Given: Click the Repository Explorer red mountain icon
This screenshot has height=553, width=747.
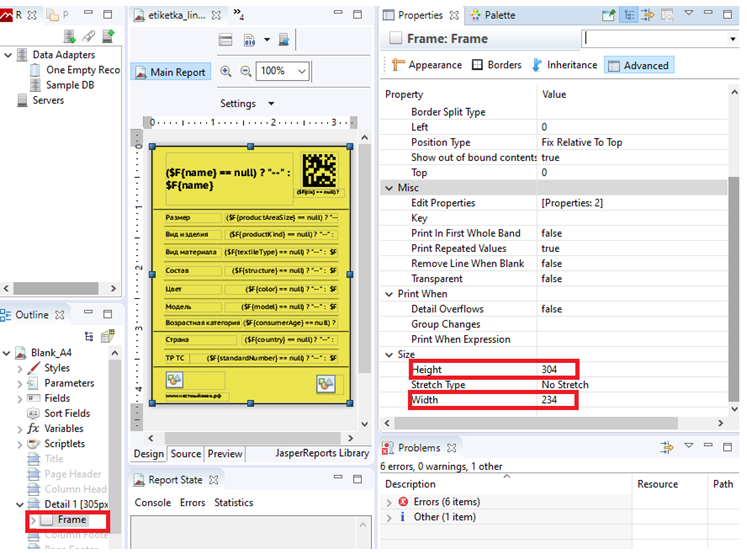Looking at the screenshot, I should [x=6, y=15].
